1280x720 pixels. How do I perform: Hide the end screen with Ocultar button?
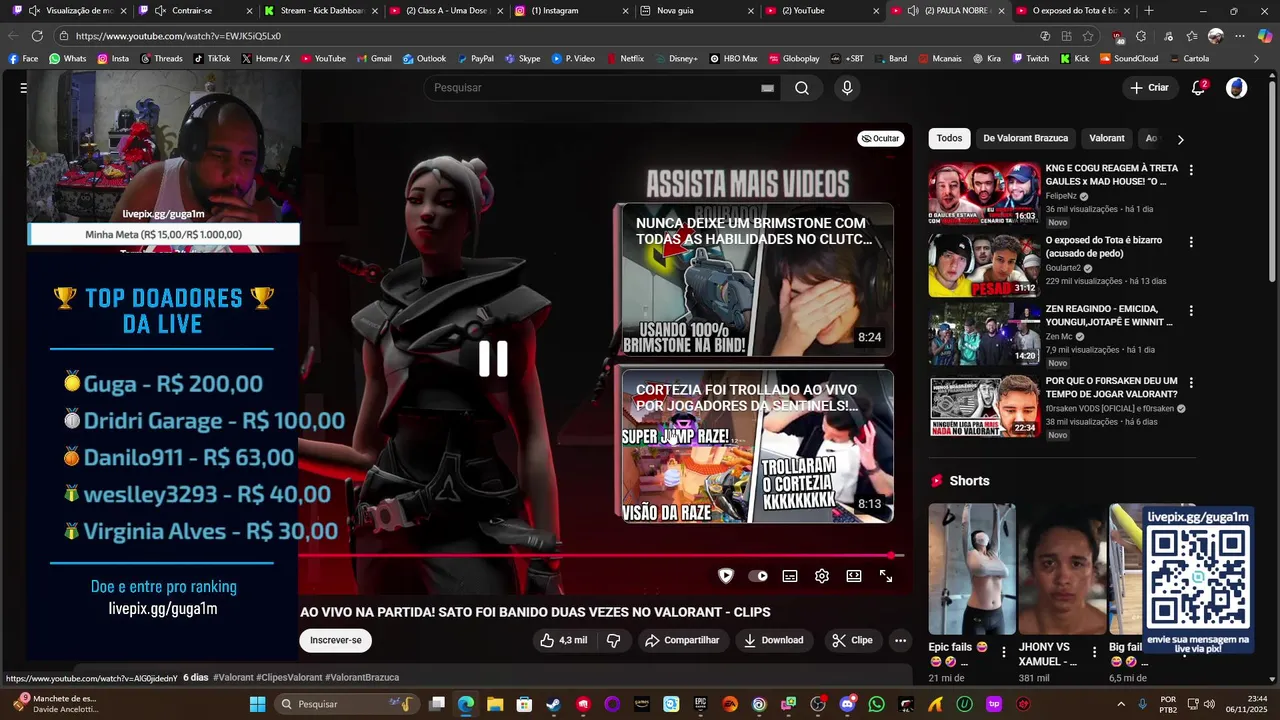click(x=880, y=138)
